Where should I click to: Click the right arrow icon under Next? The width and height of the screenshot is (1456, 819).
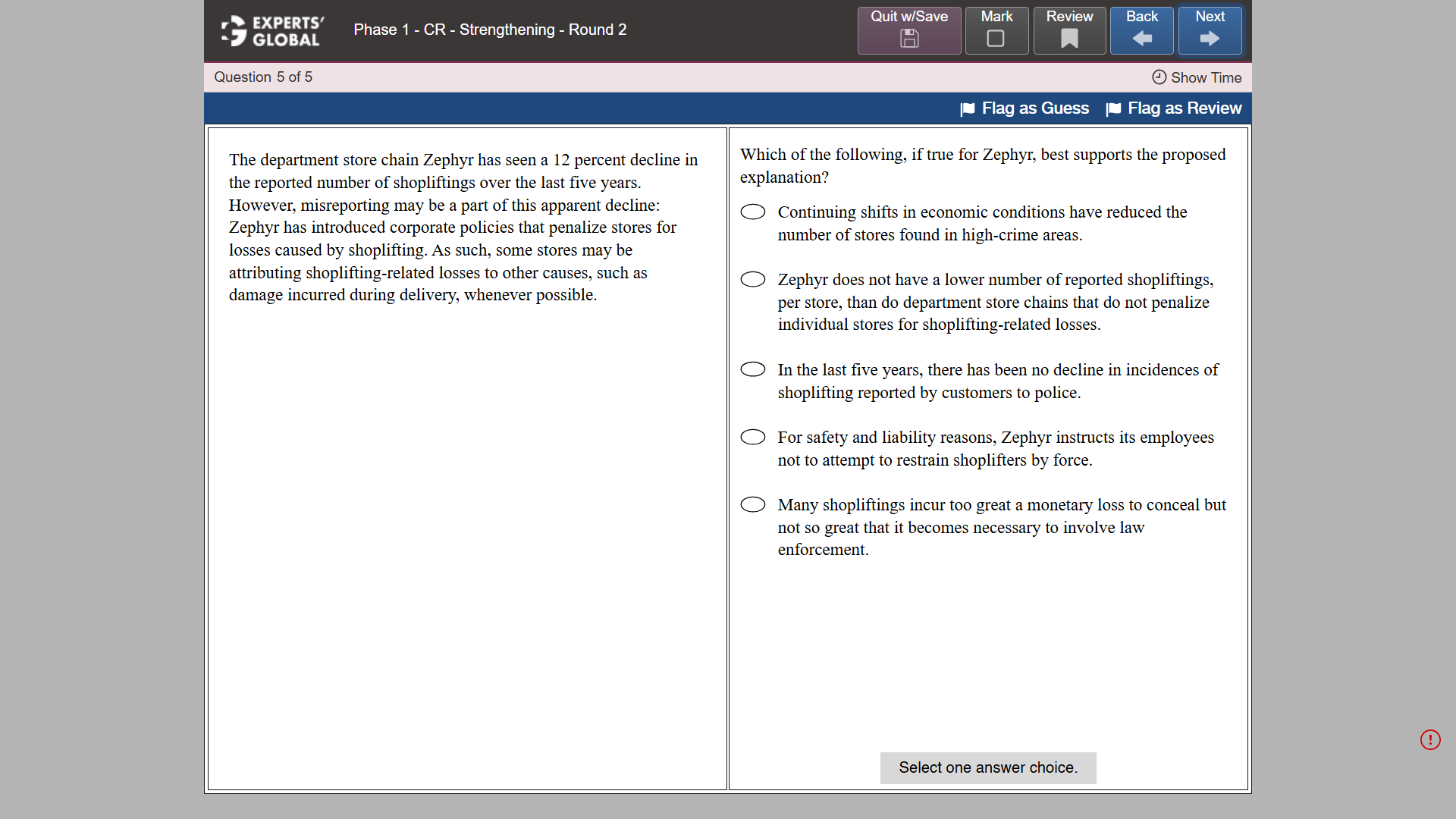[1209, 39]
